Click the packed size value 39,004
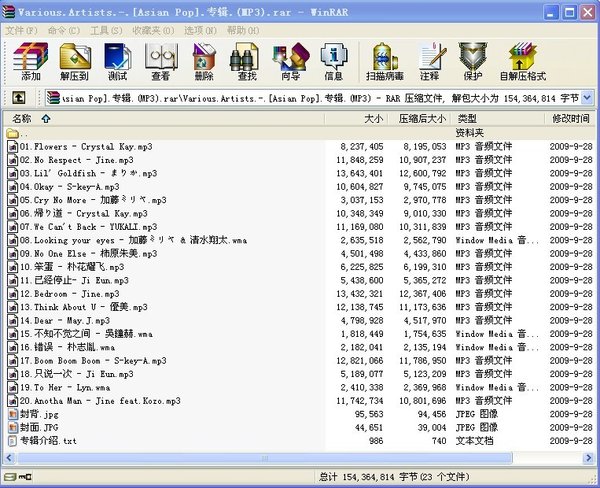Viewport: 600px width, 488px height. 432,428
